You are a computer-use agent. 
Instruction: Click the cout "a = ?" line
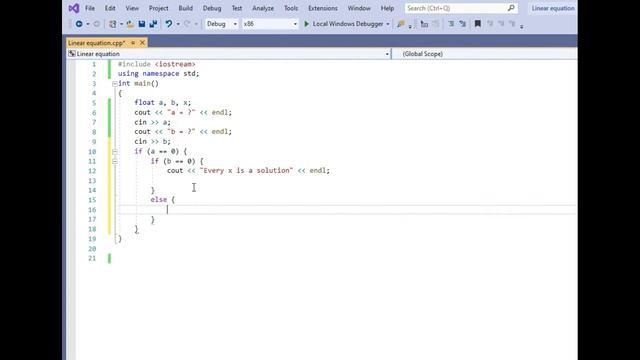pos(183,112)
